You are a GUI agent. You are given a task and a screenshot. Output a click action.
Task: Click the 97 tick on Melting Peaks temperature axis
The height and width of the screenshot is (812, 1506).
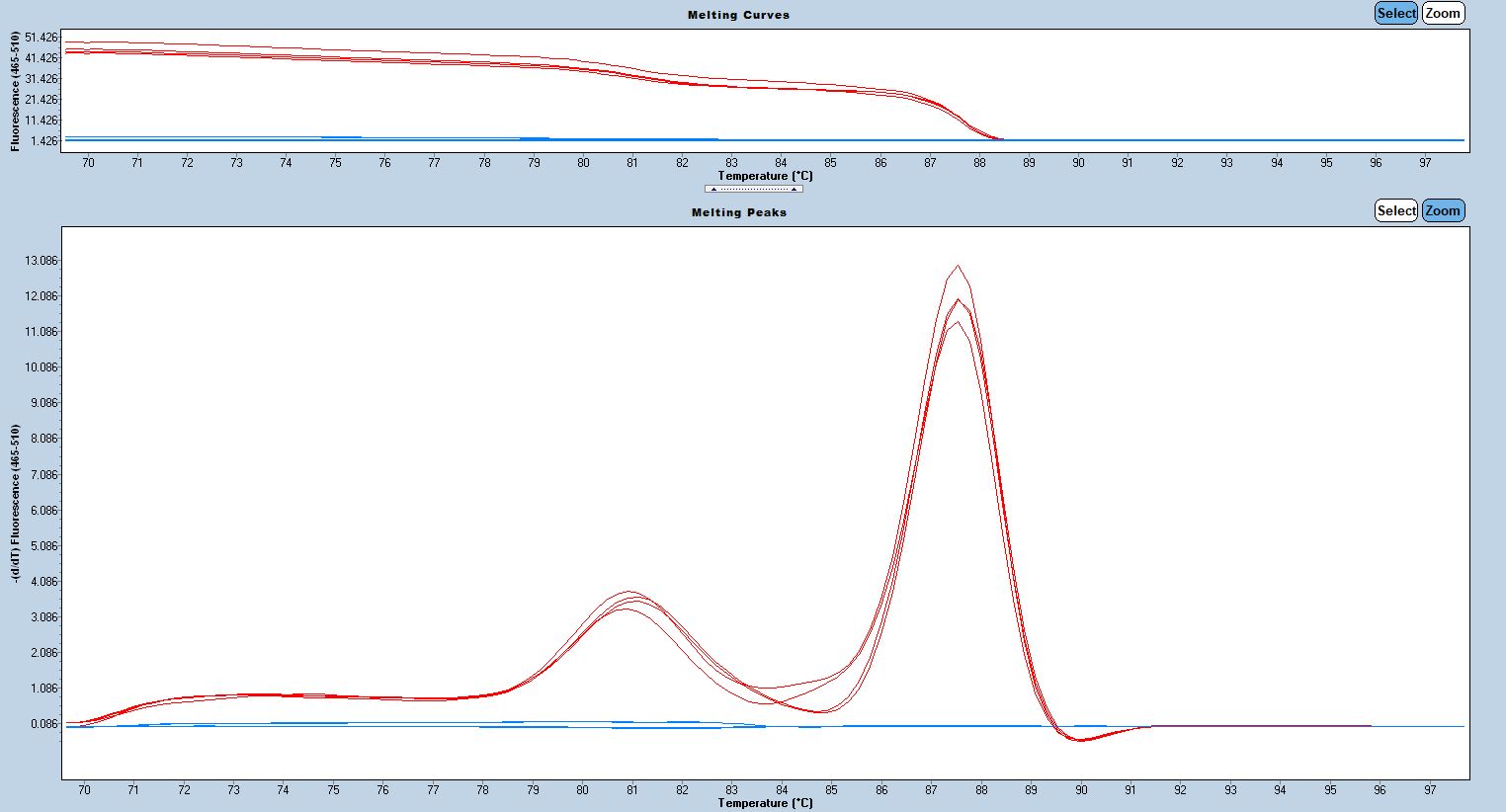pyautogui.click(x=1430, y=790)
